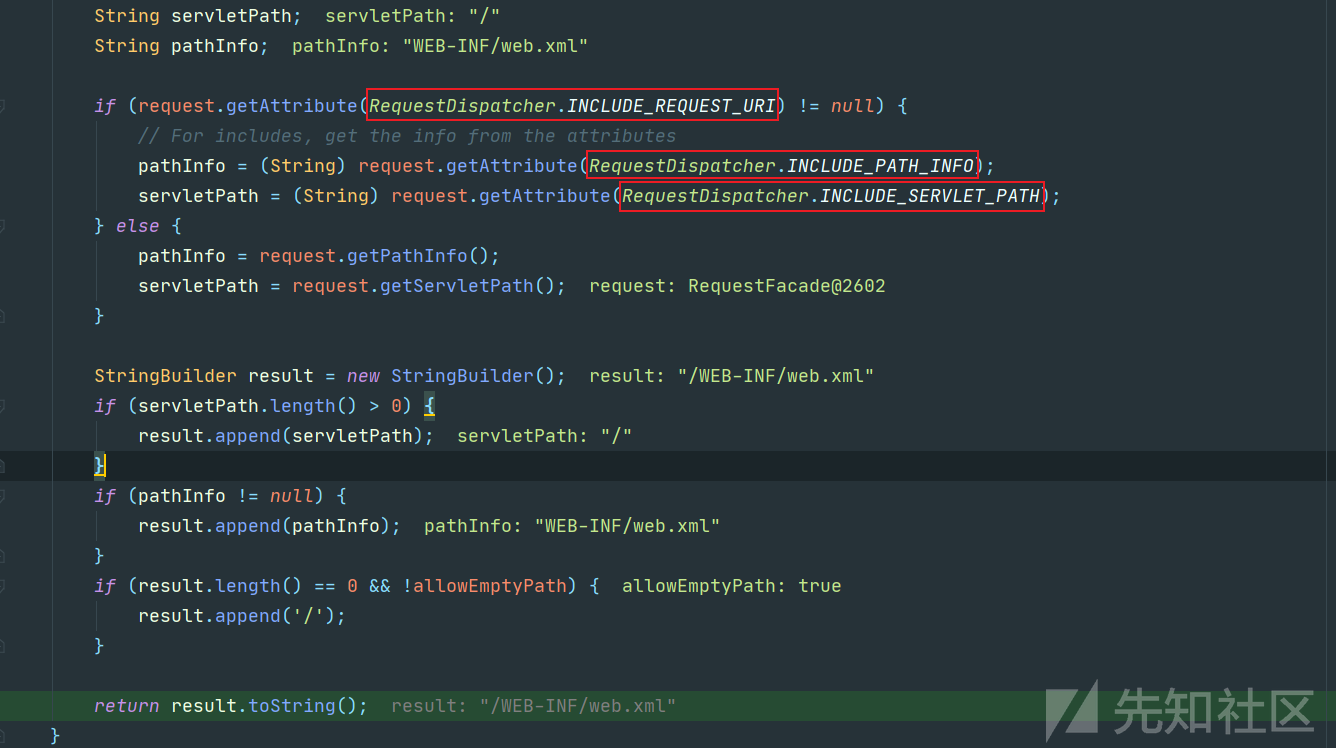Click 'StringBuilder result' variable declaration

[204, 376]
